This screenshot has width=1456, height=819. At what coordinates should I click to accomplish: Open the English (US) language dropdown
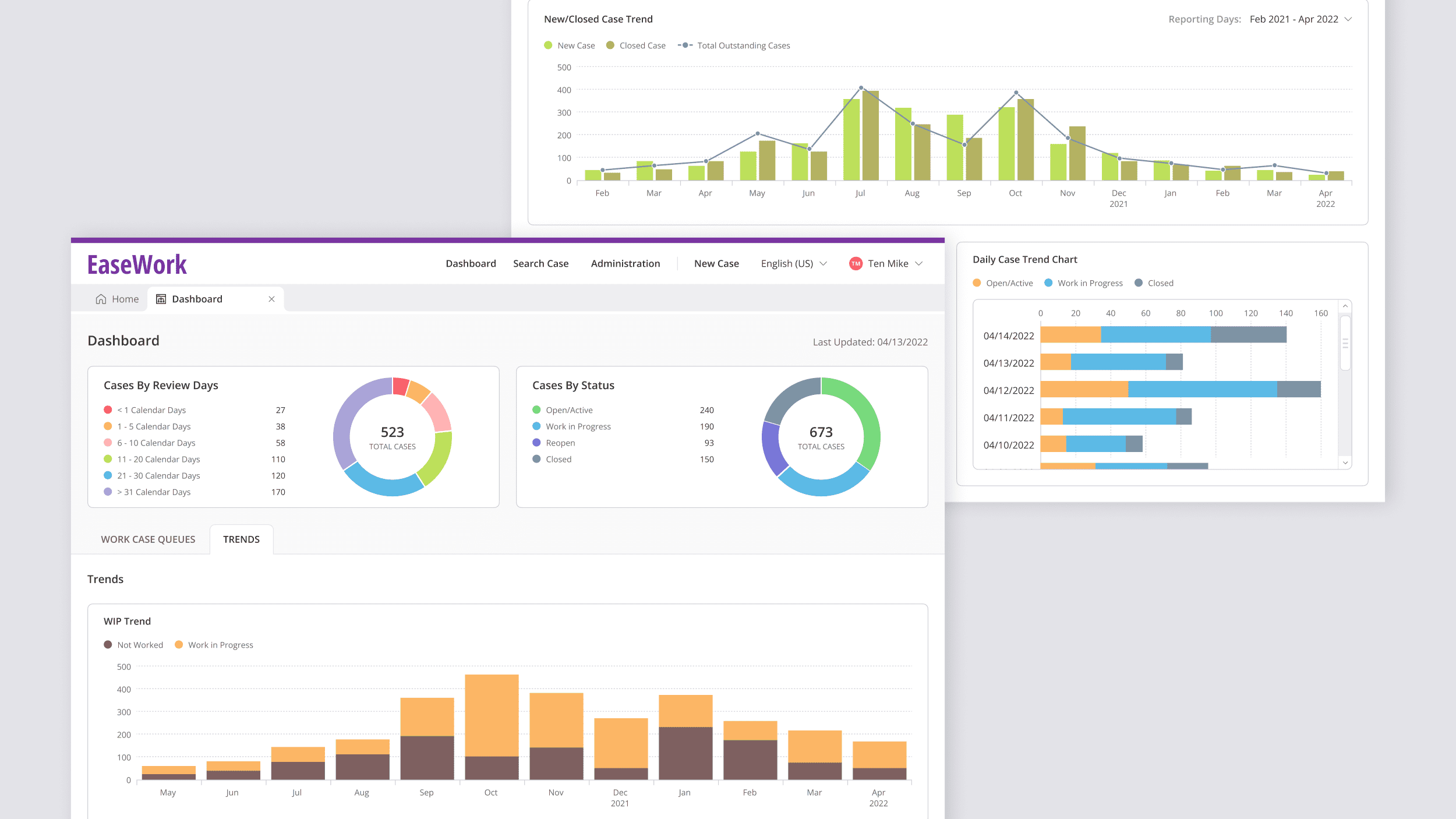tap(793, 263)
